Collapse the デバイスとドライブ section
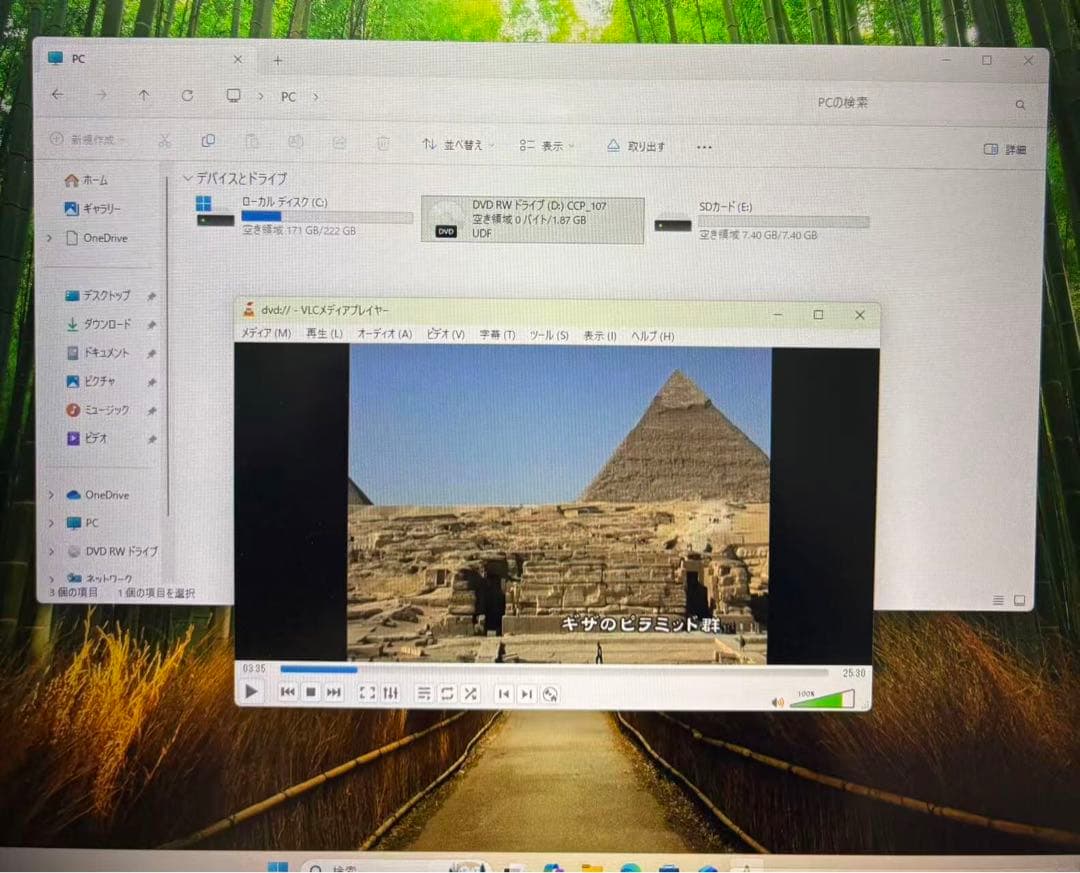 click(187, 178)
